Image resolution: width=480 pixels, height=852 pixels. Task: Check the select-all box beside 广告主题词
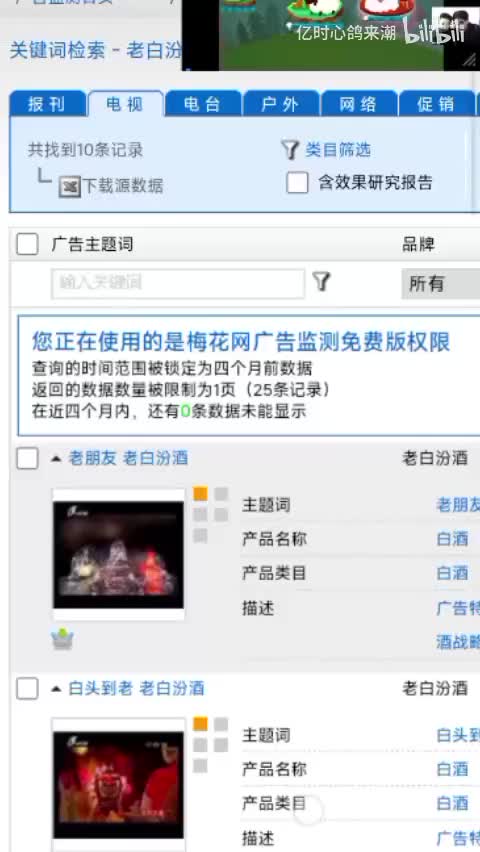tap(27, 245)
